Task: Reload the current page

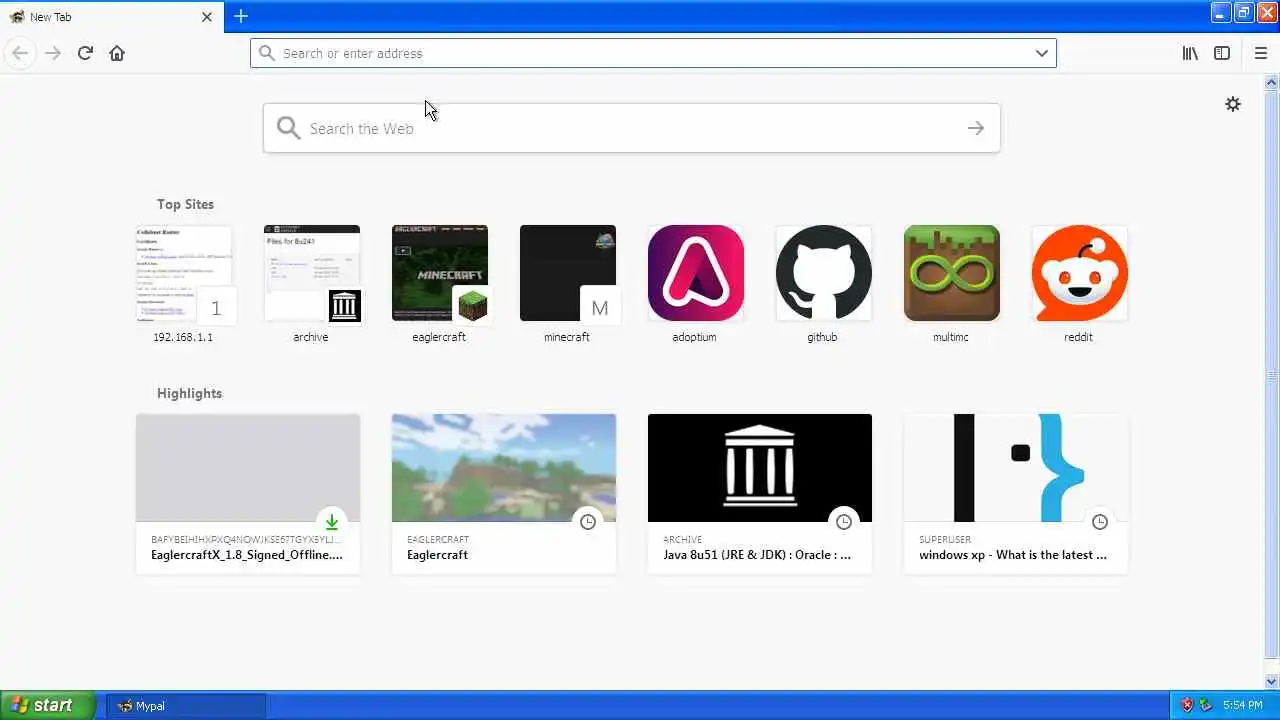Action: point(85,53)
